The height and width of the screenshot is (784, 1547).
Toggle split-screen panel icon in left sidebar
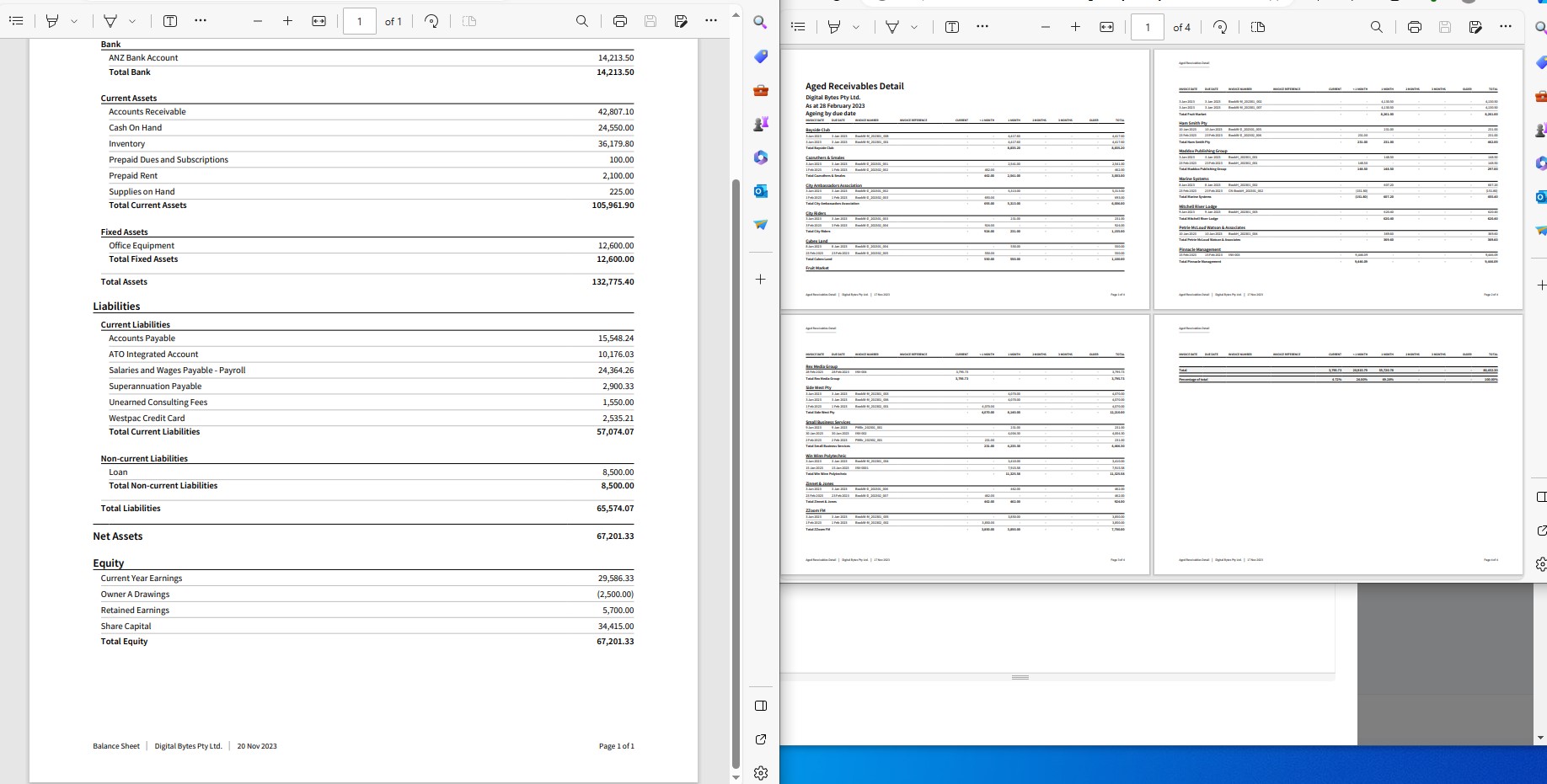761,706
